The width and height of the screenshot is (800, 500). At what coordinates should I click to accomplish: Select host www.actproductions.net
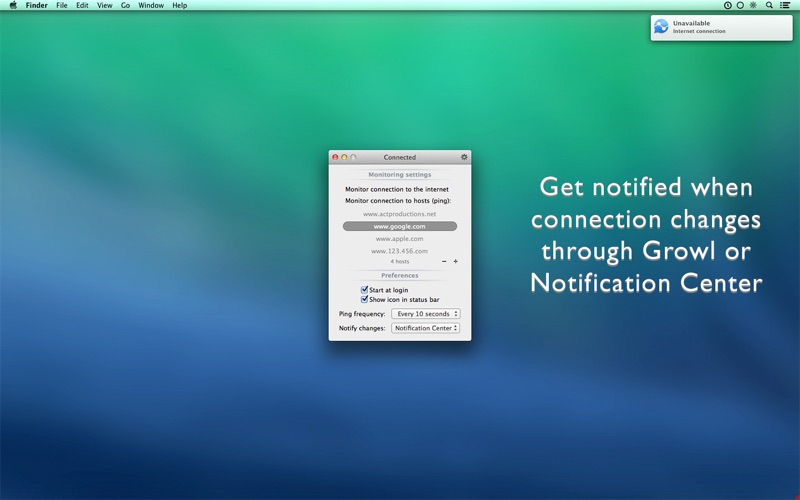point(399,214)
